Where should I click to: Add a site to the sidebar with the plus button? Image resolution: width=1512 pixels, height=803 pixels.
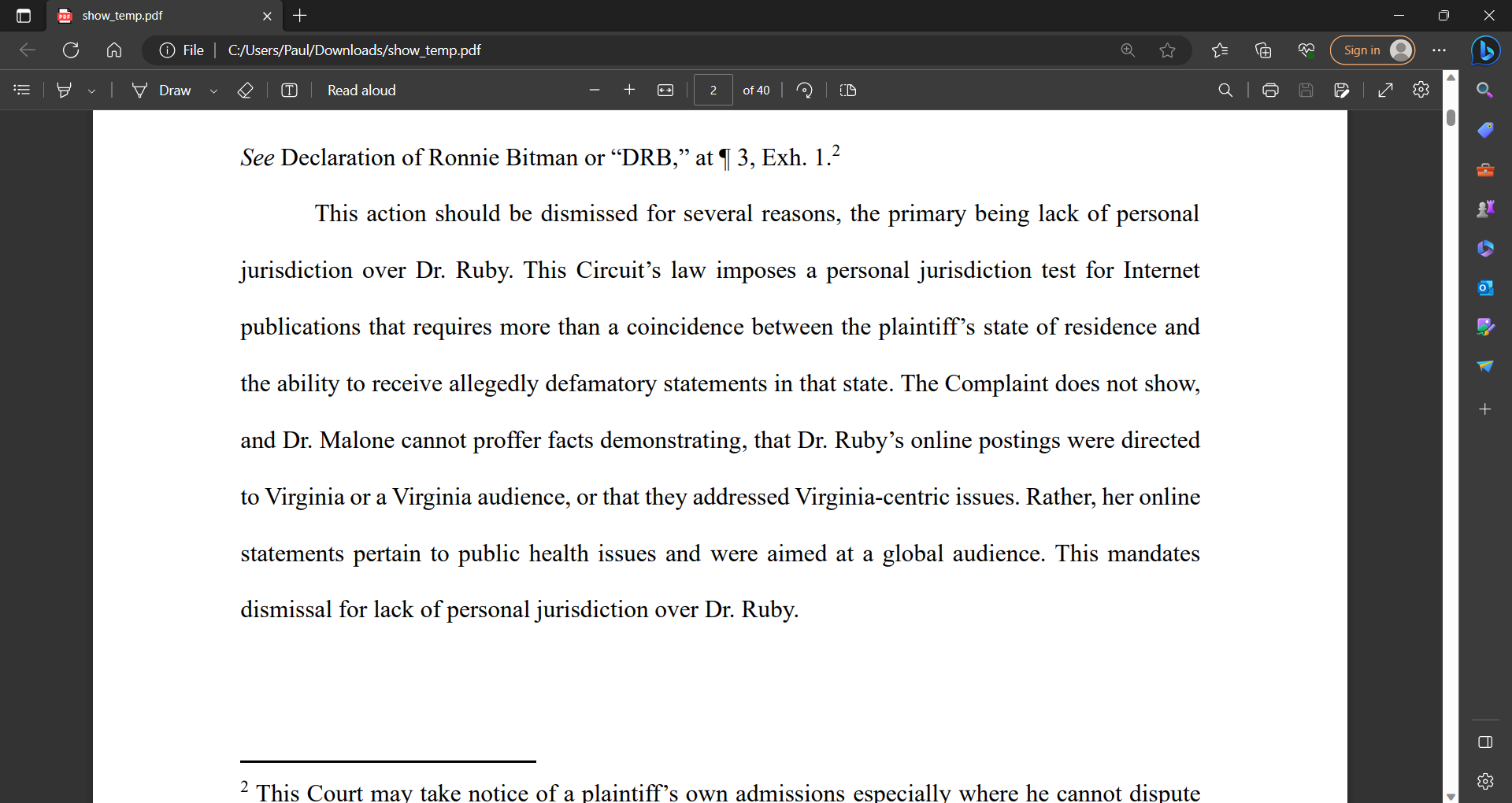1485,409
